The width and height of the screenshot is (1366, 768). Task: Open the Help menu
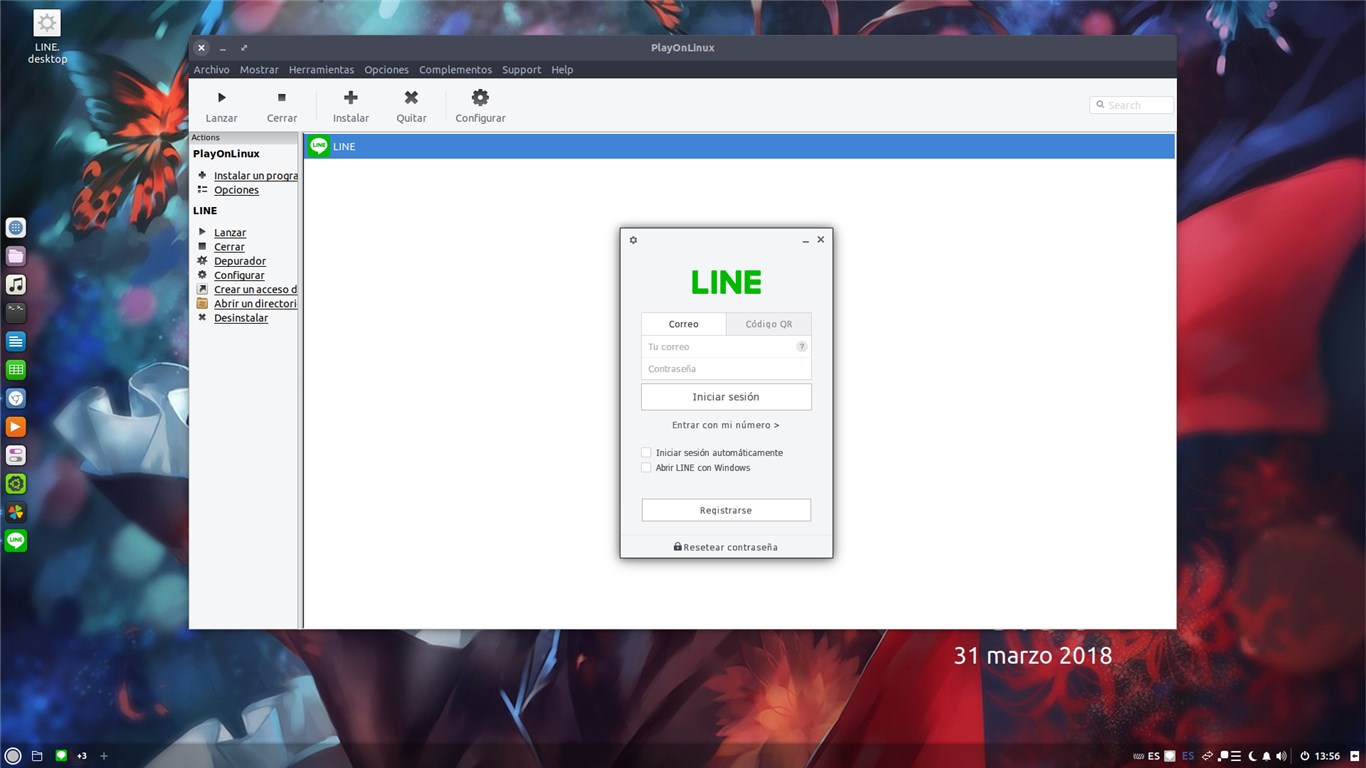pyautogui.click(x=562, y=70)
